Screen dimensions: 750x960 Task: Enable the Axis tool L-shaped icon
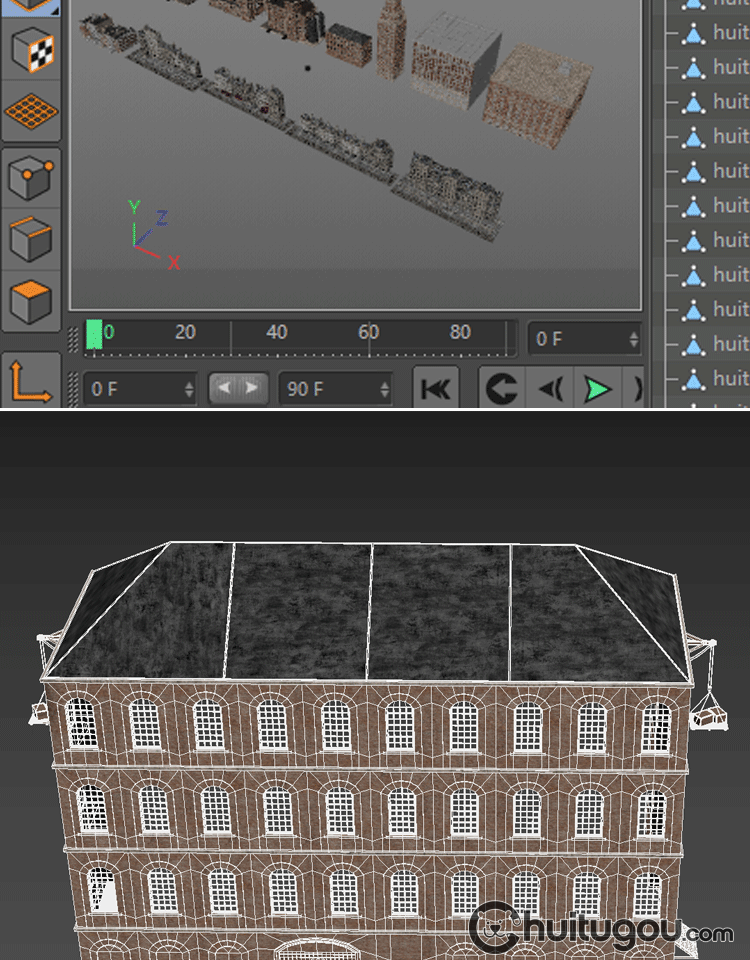[x=31, y=381]
